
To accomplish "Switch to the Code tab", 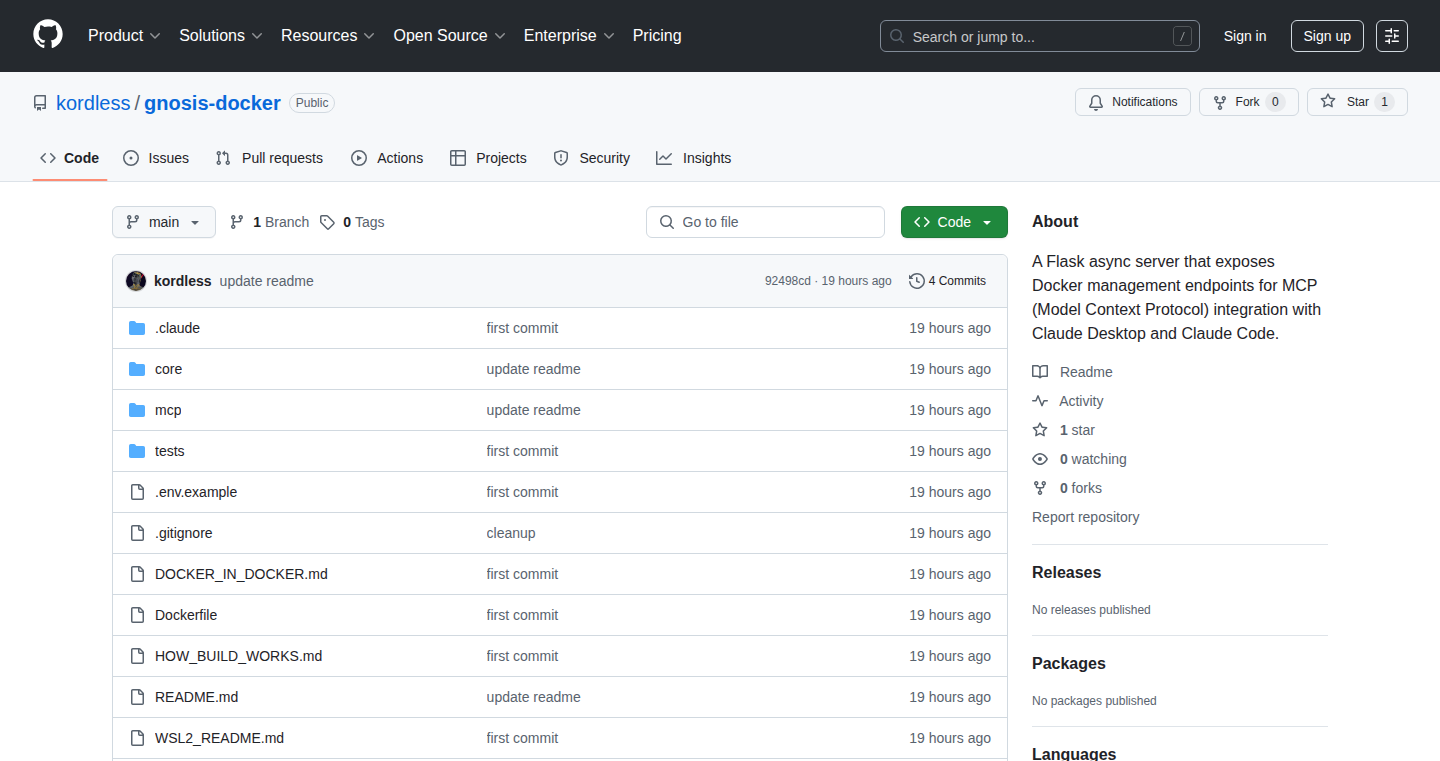I will point(70,158).
